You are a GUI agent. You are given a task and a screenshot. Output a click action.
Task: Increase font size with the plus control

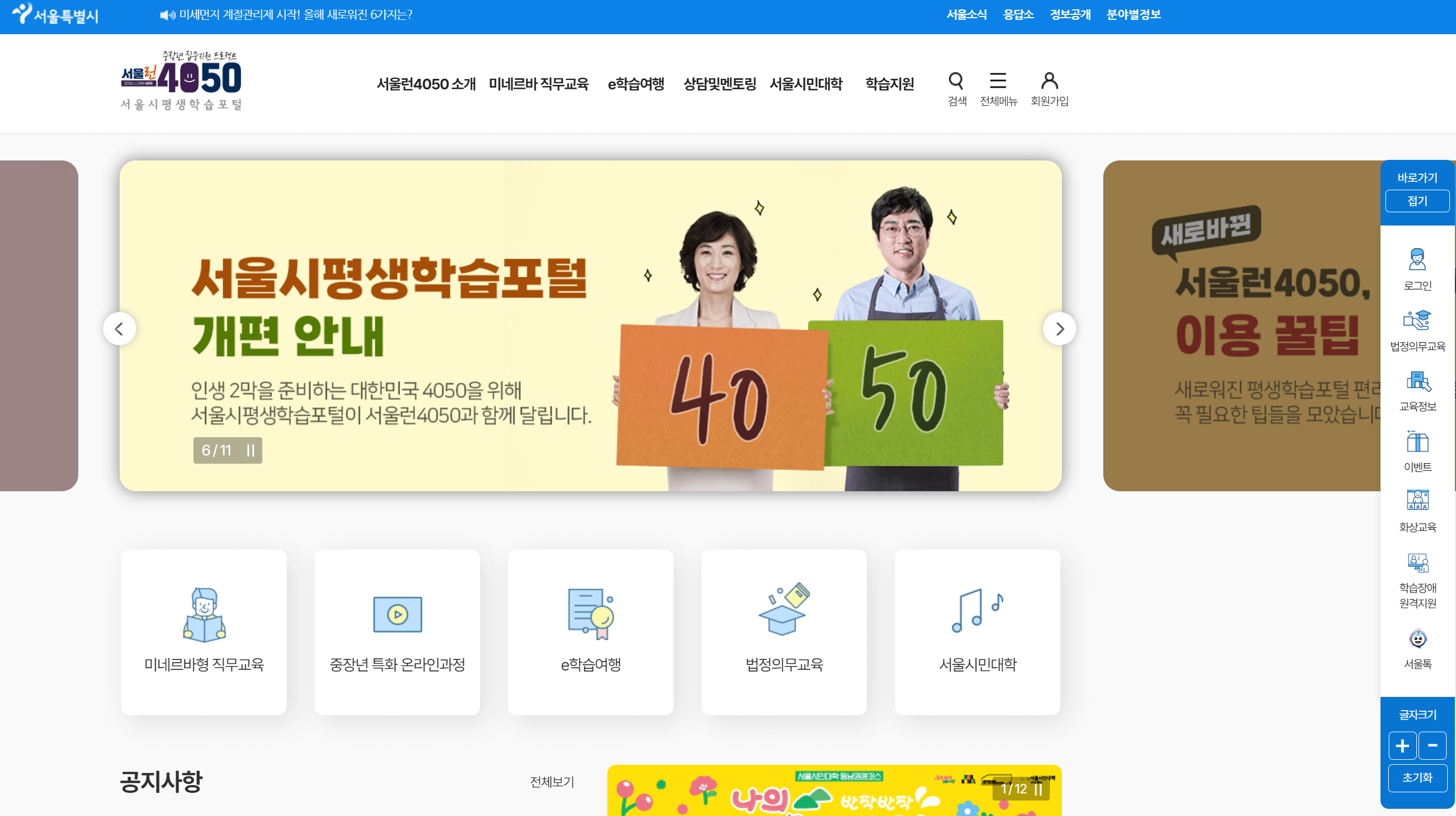1403,745
